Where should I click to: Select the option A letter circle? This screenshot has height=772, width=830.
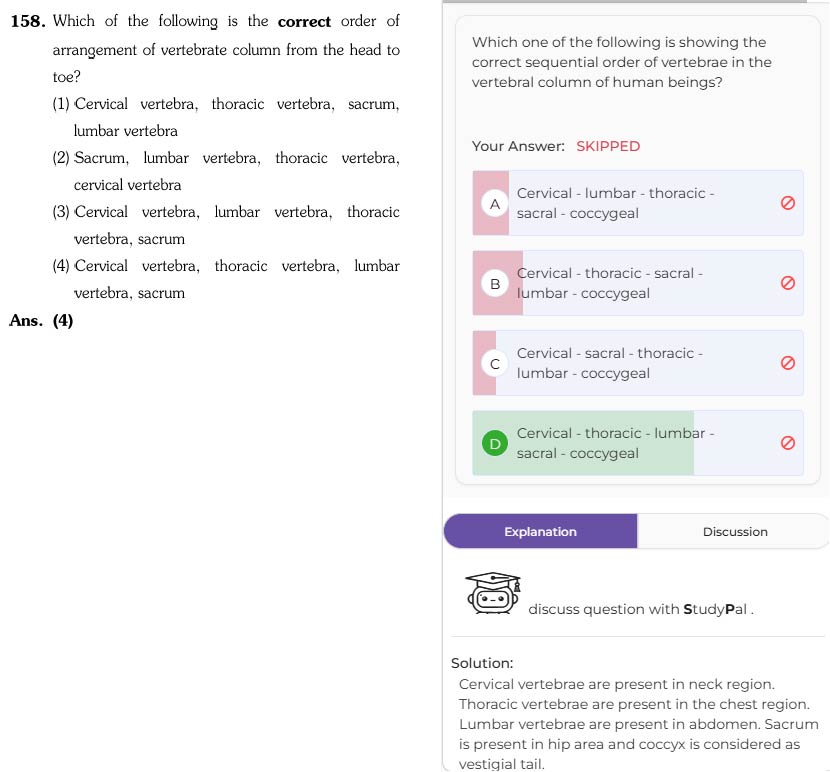pyautogui.click(x=495, y=204)
